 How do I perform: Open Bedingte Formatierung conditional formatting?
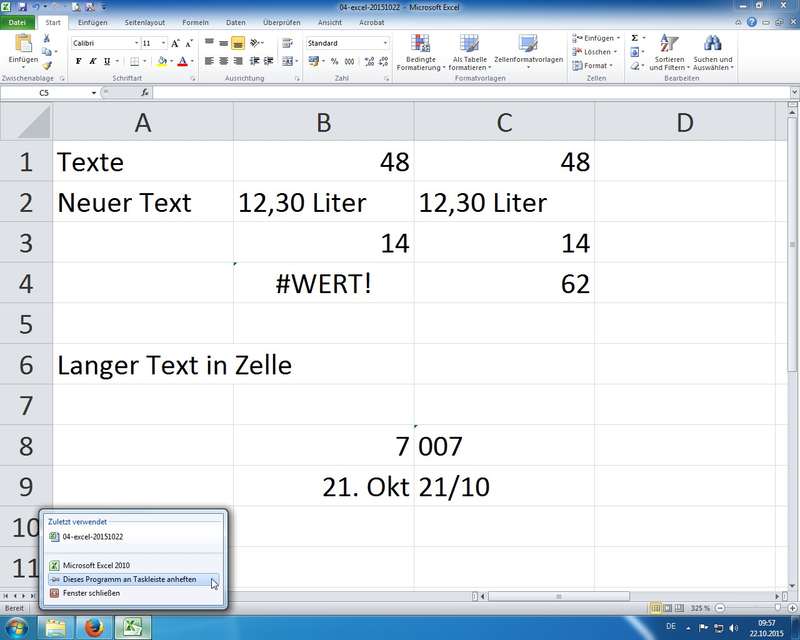point(420,53)
